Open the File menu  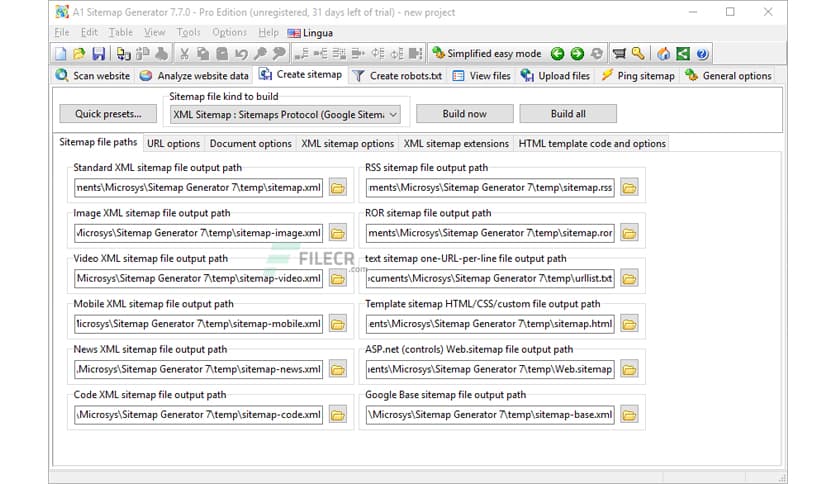coord(62,33)
